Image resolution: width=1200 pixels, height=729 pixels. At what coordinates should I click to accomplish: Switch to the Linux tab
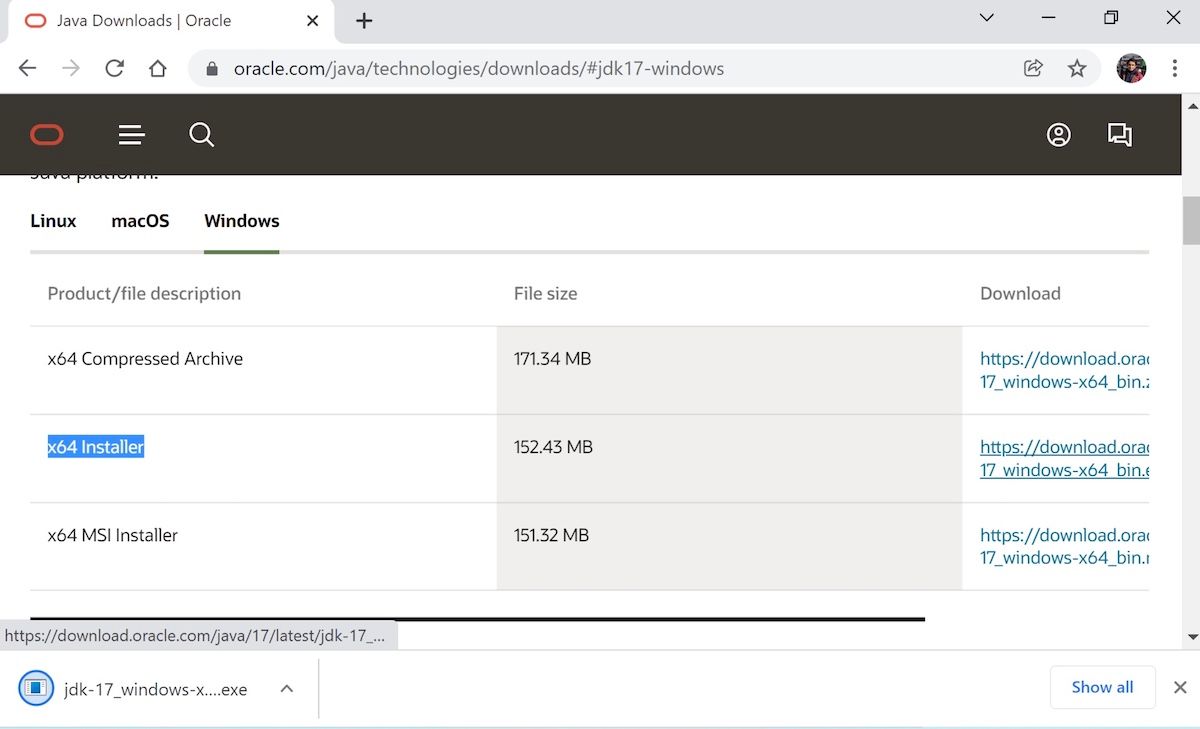point(53,221)
